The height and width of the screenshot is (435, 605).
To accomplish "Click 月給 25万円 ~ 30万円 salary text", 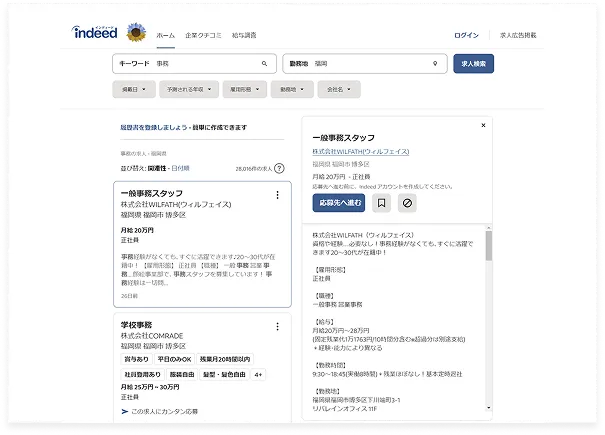I will click(x=150, y=387).
